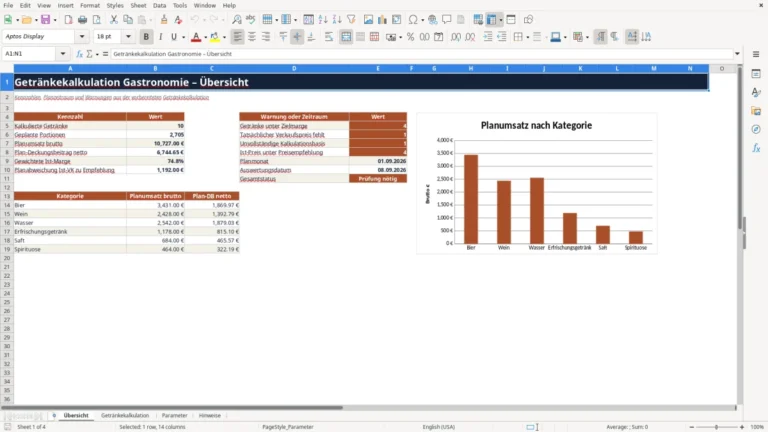Click the Sort Descending icon
The height and width of the screenshot is (432, 768).
click(337, 20)
